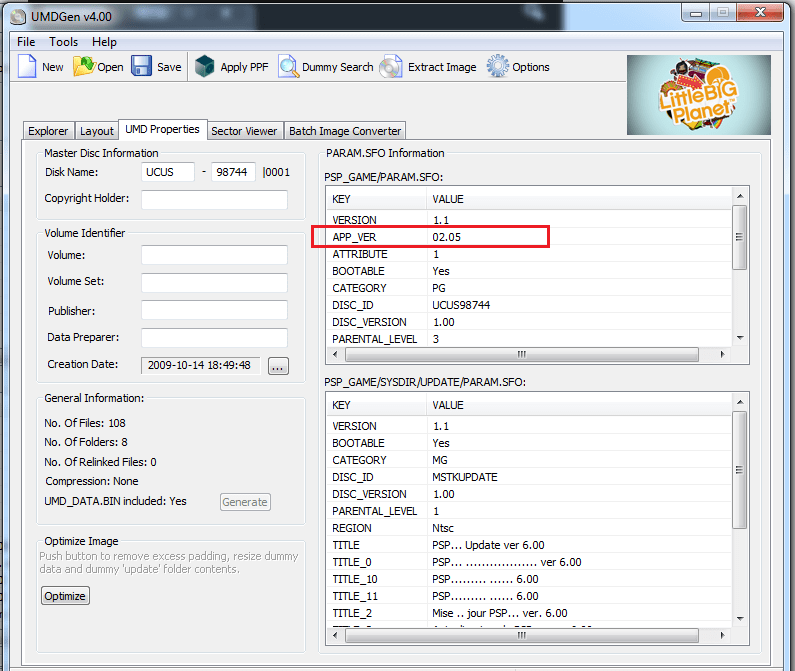Click the Extract Image icon

pyautogui.click(x=394, y=67)
